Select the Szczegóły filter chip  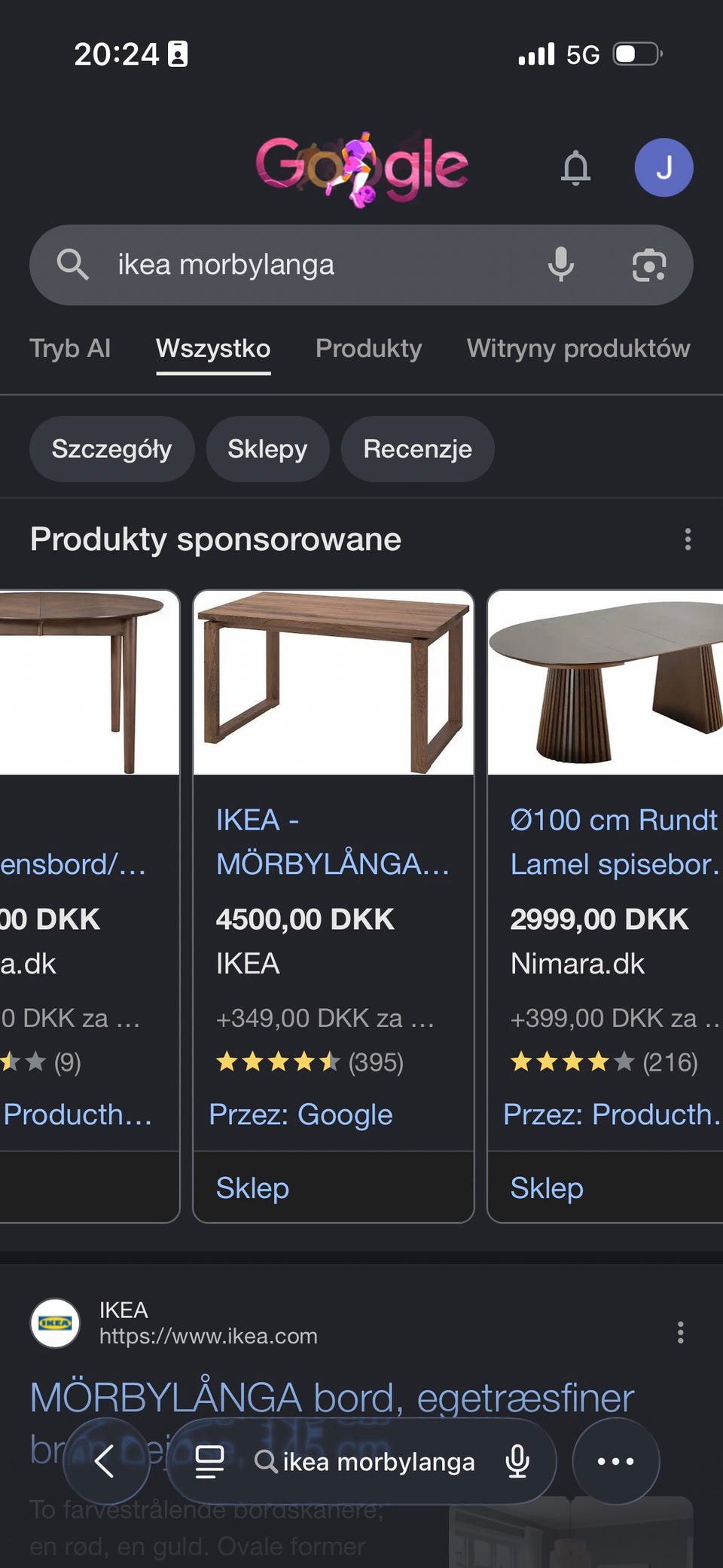(x=111, y=449)
